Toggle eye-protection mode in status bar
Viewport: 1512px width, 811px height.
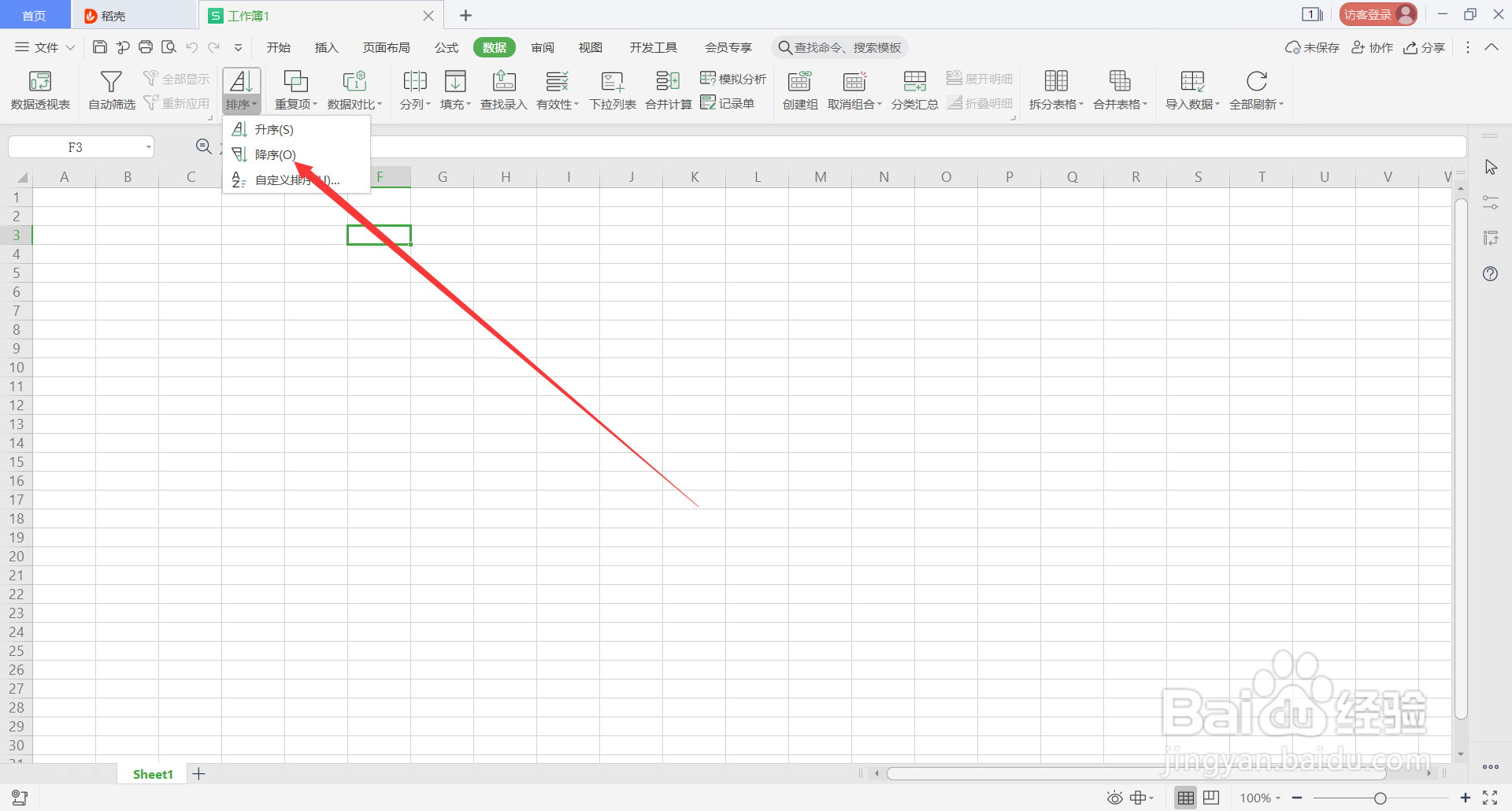pyautogui.click(x=1114, y=798)
